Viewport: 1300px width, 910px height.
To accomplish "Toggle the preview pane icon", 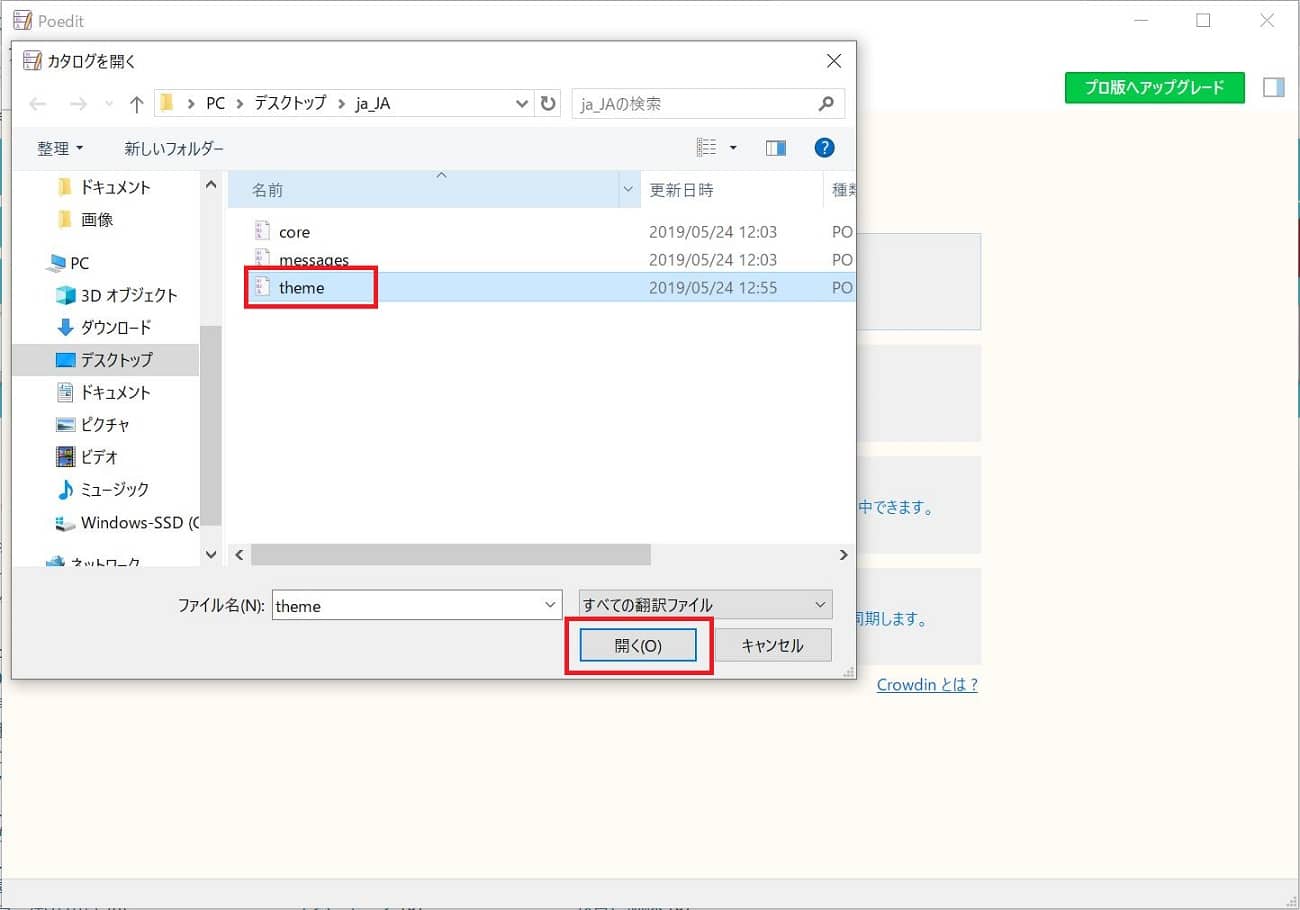I will tap(776, 148).
